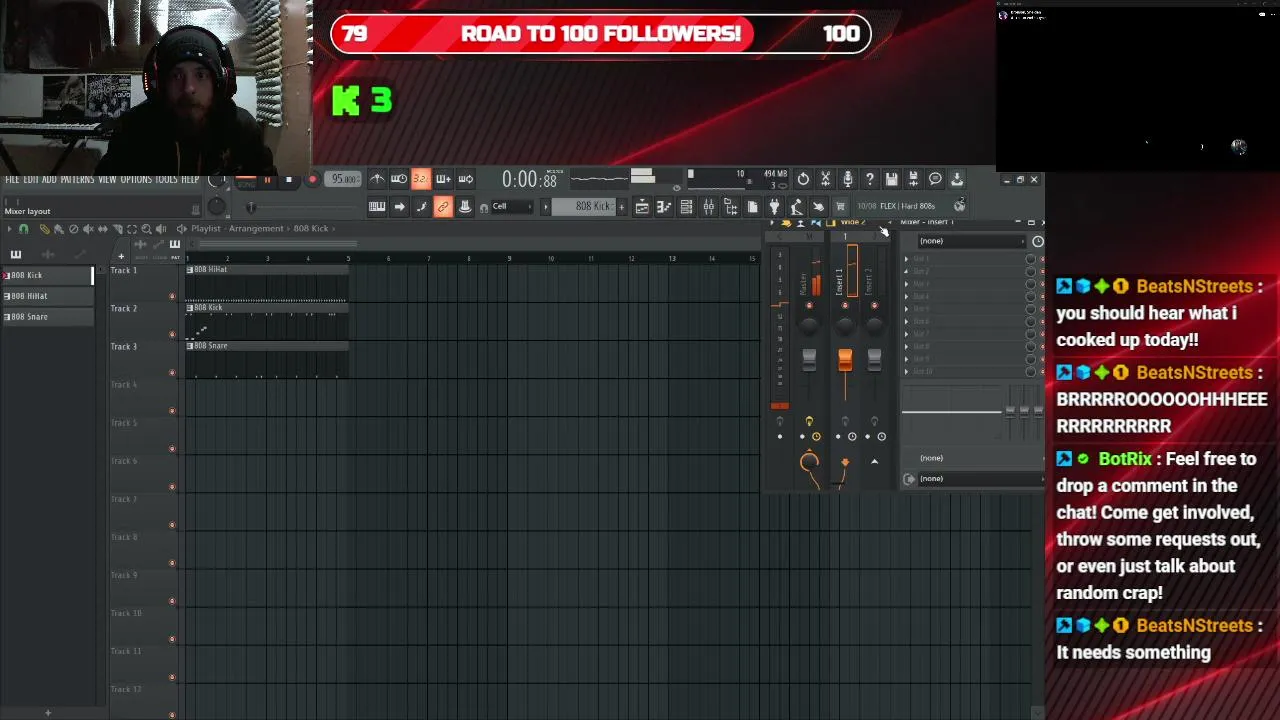Click the 808 HiHat clip on Track 1
The image size is (1280, 720).
[266, 283]
